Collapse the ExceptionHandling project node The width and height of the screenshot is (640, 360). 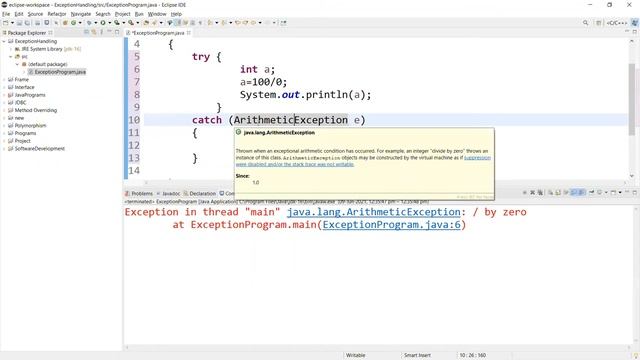coord(4,41)
